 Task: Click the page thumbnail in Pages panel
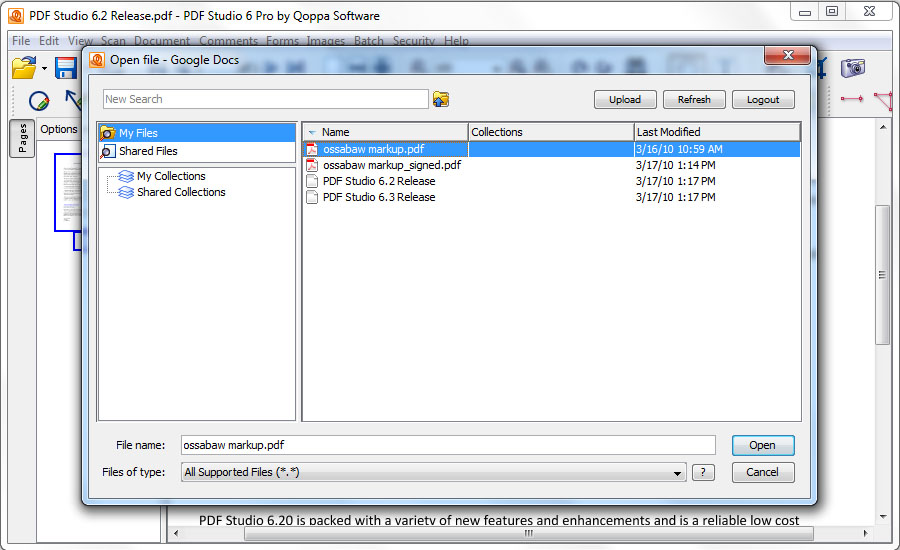coord(68,192)
